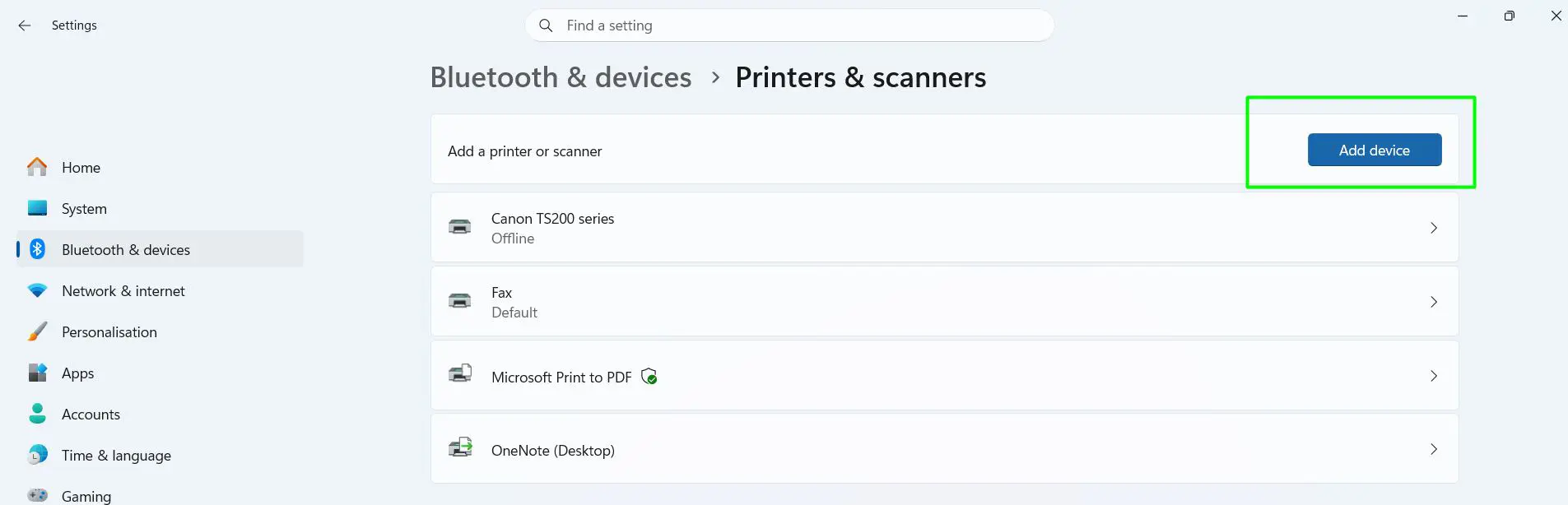Open Gaming settings category
Image resolution: width=1568 pixels, height=505 pixels.
click(x=160, y=494)
